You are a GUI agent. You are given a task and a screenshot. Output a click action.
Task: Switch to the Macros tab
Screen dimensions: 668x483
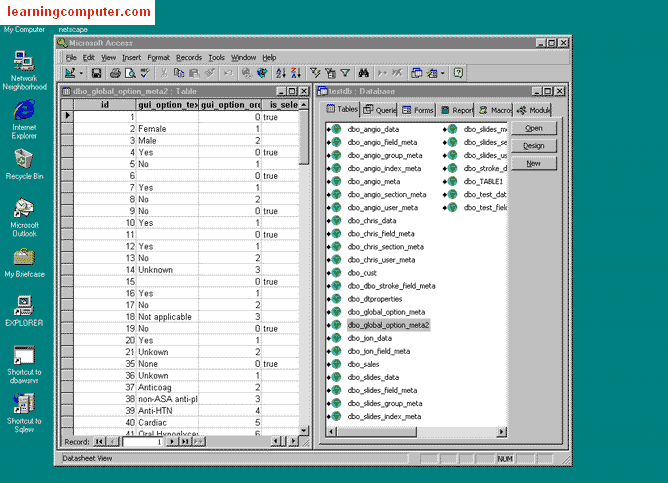click(x=494, y=110)
